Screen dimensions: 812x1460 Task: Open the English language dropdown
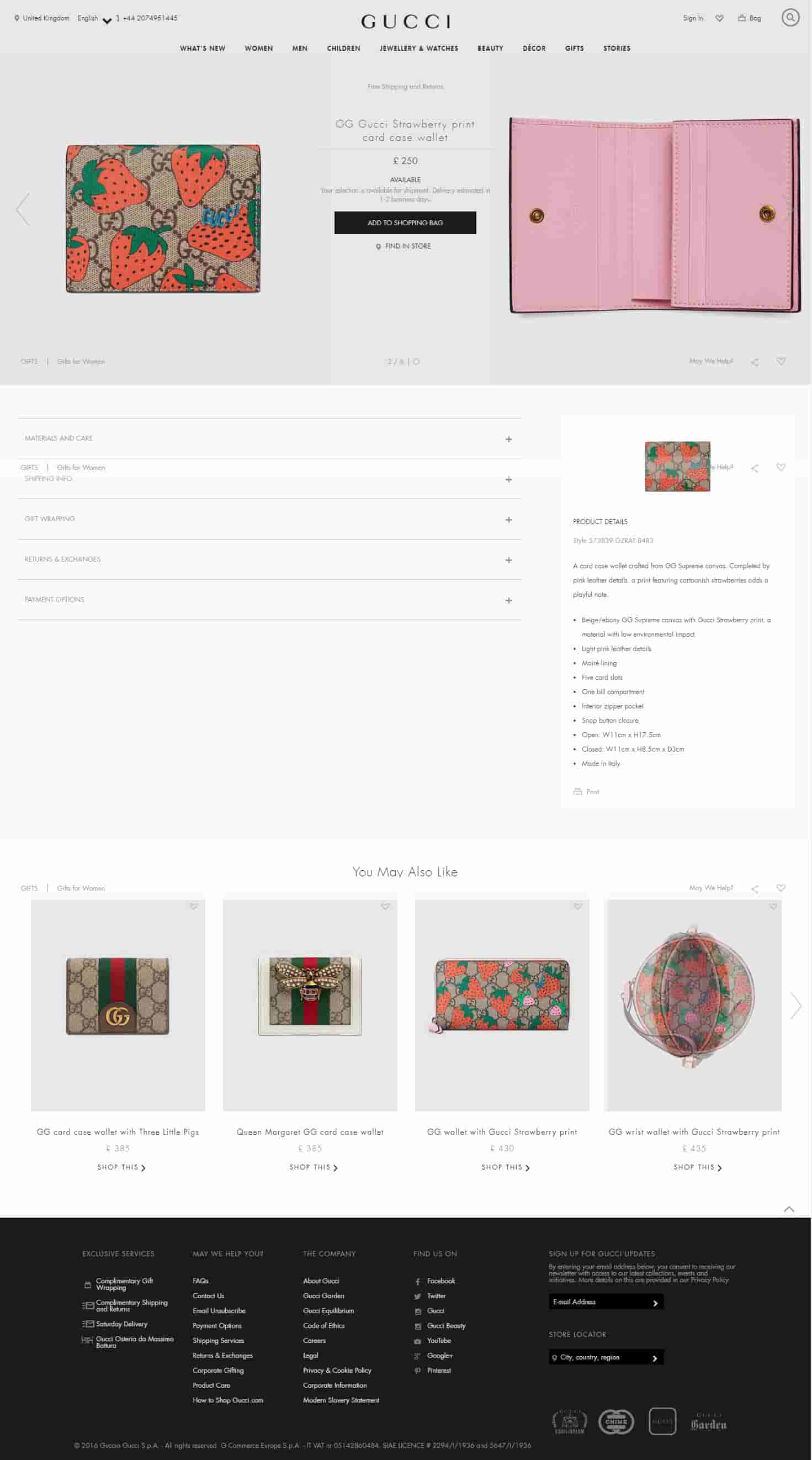(x=94, y=19)
